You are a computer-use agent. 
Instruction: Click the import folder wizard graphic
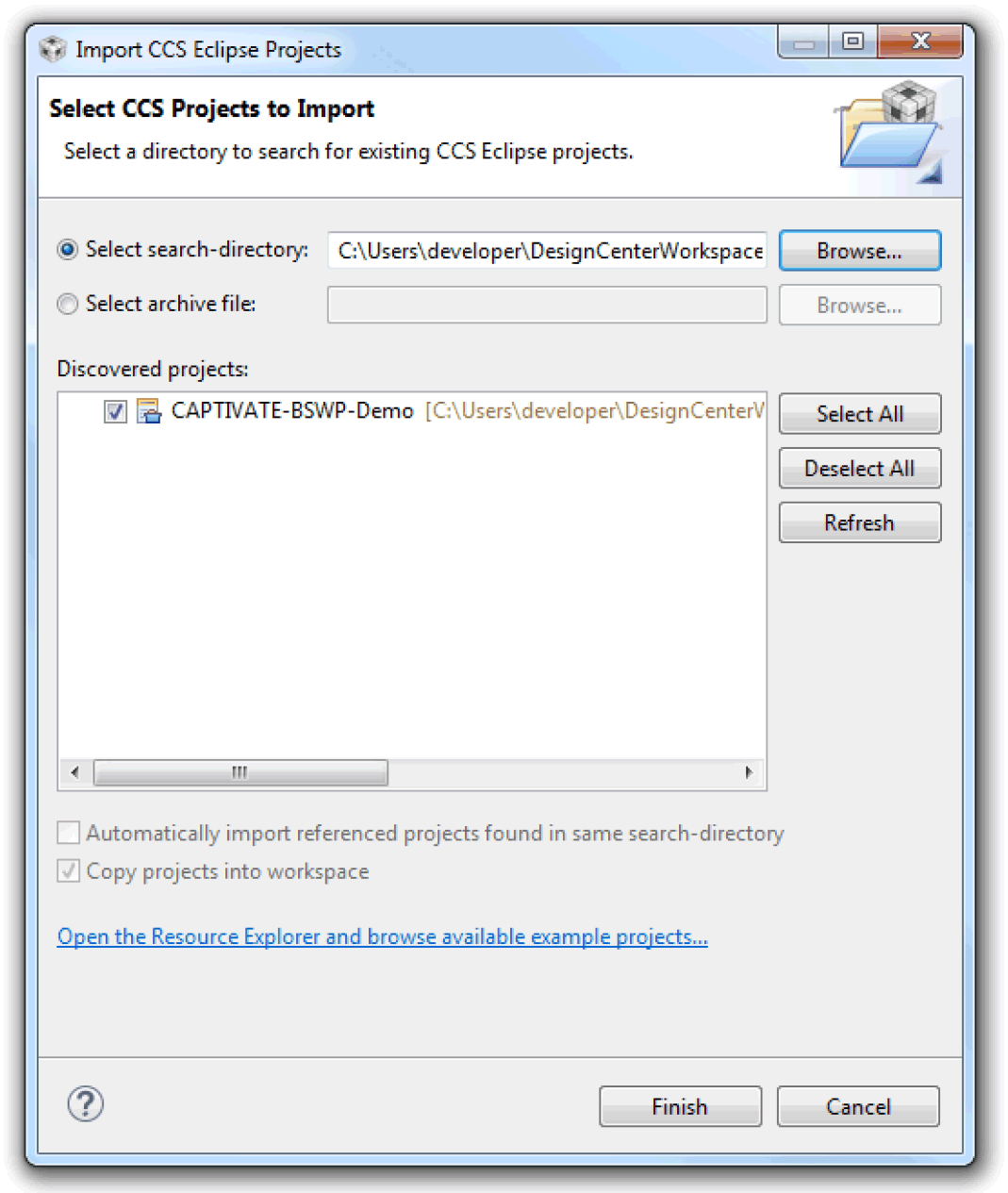pyautogui.click(x=890, y=132)
